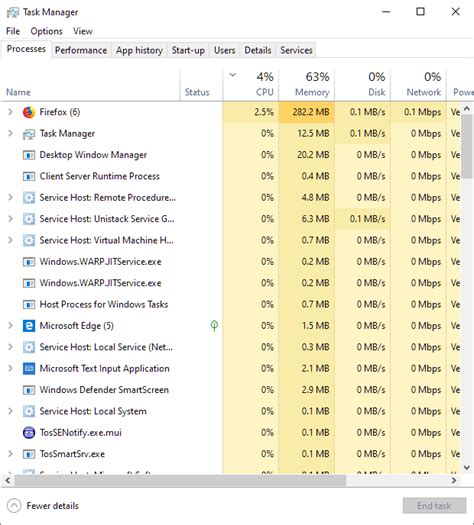Switch to the App history tab

click(x=139, y=51)
